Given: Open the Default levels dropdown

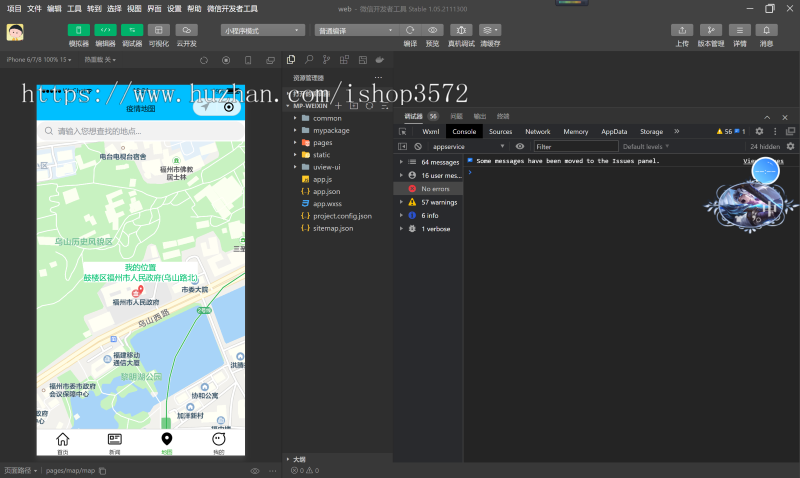Looking at the screenshot, I should [x=645, y=146].
